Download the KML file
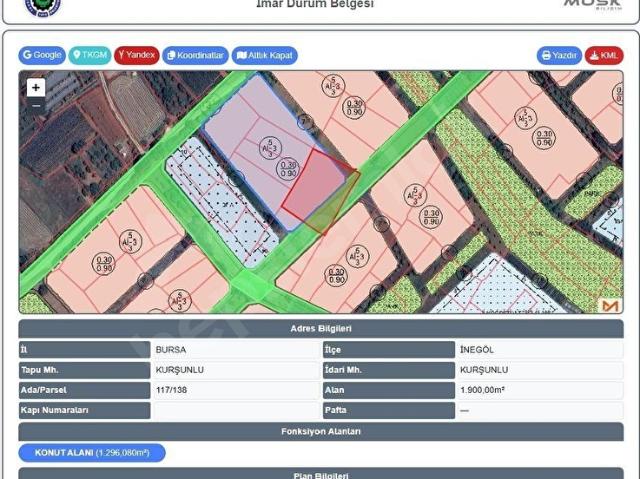Screen dimensions: 640x479 click(x=604, y=55)
